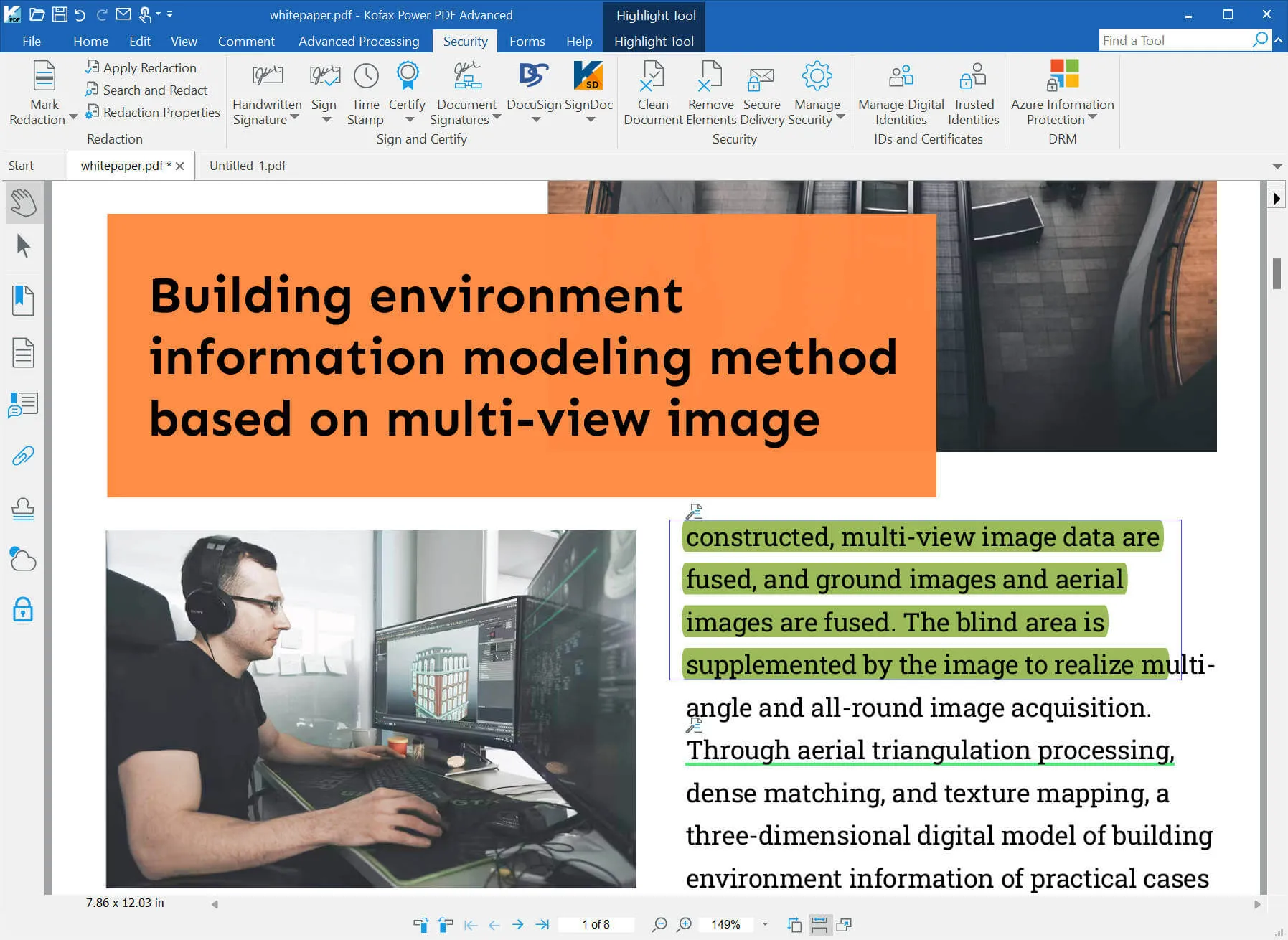The image size is (1288, 940).
Task: Toggle the Comments panel icon in sidebar
Action: (x=23, y=405)
